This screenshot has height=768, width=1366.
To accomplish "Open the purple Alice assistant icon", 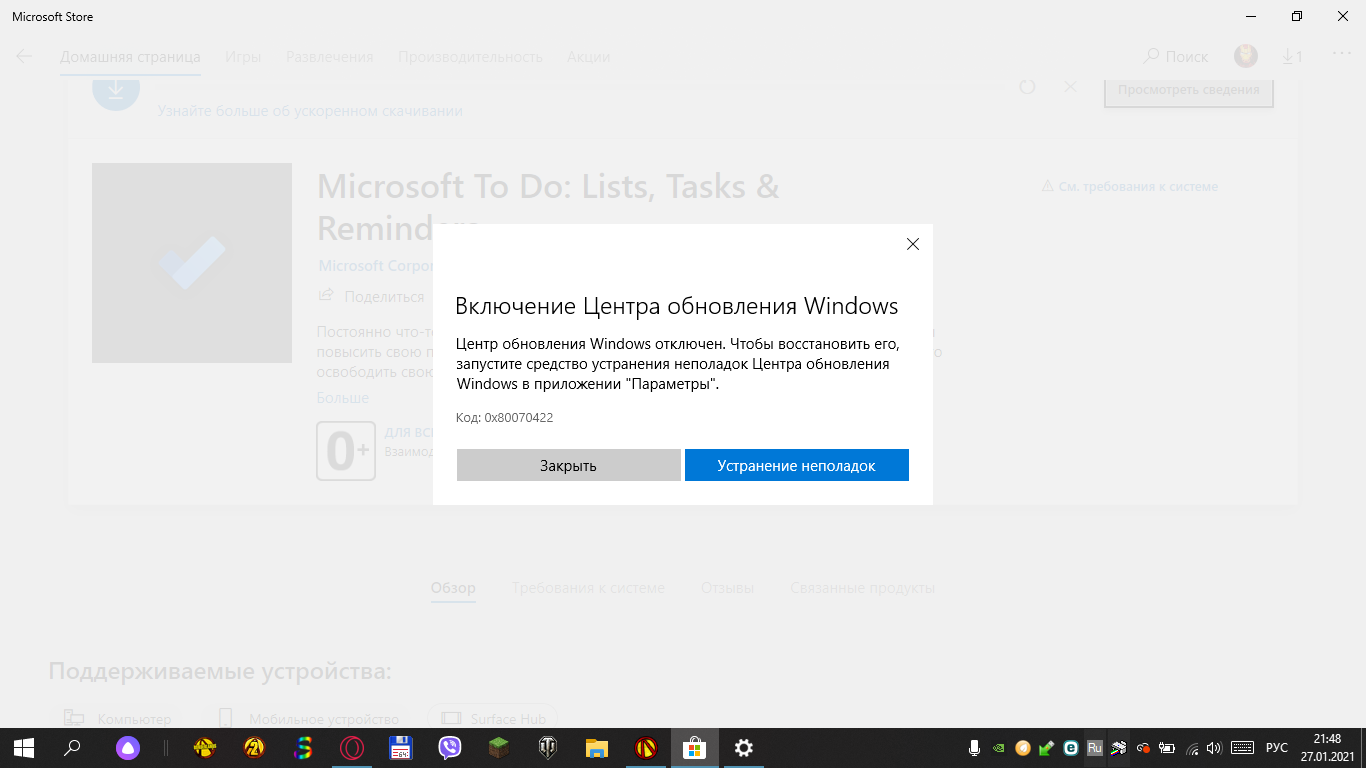I will pyautogui.click(x=128, y=748).
